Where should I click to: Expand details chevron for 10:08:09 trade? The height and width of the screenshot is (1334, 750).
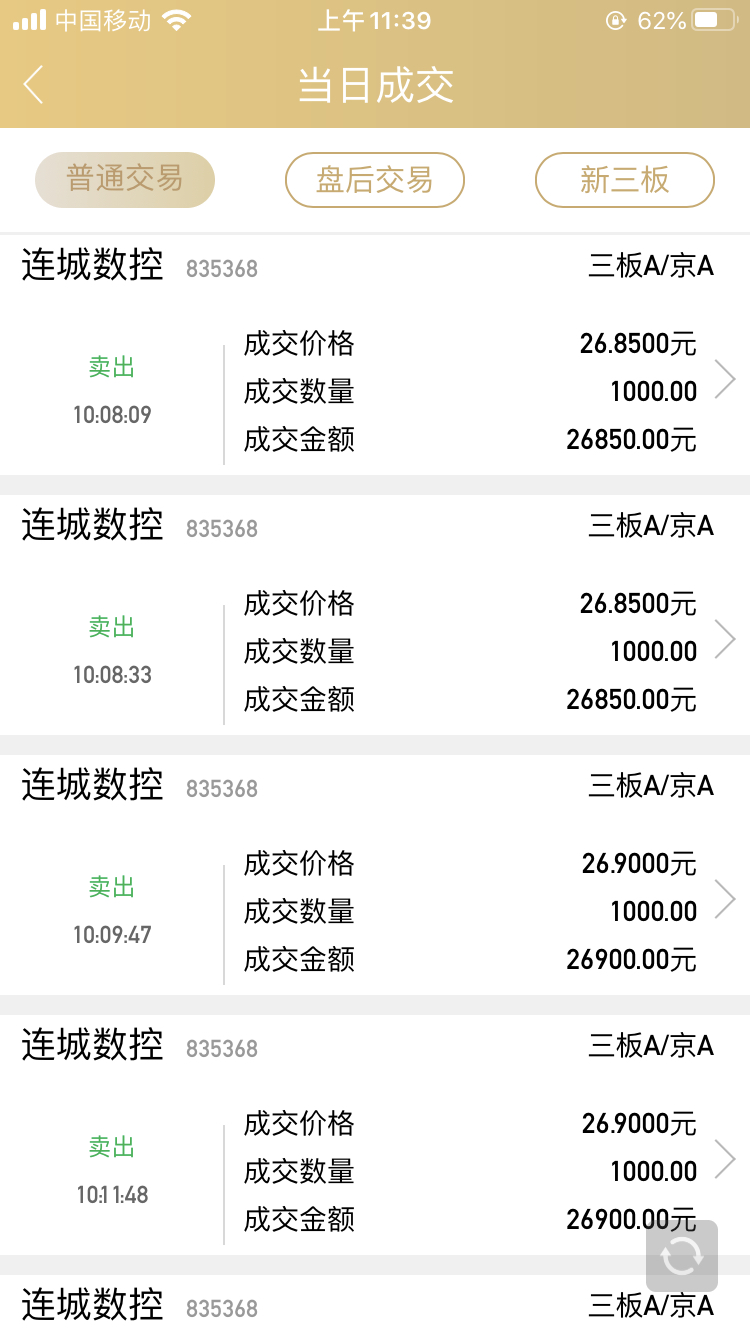[725, 379]
